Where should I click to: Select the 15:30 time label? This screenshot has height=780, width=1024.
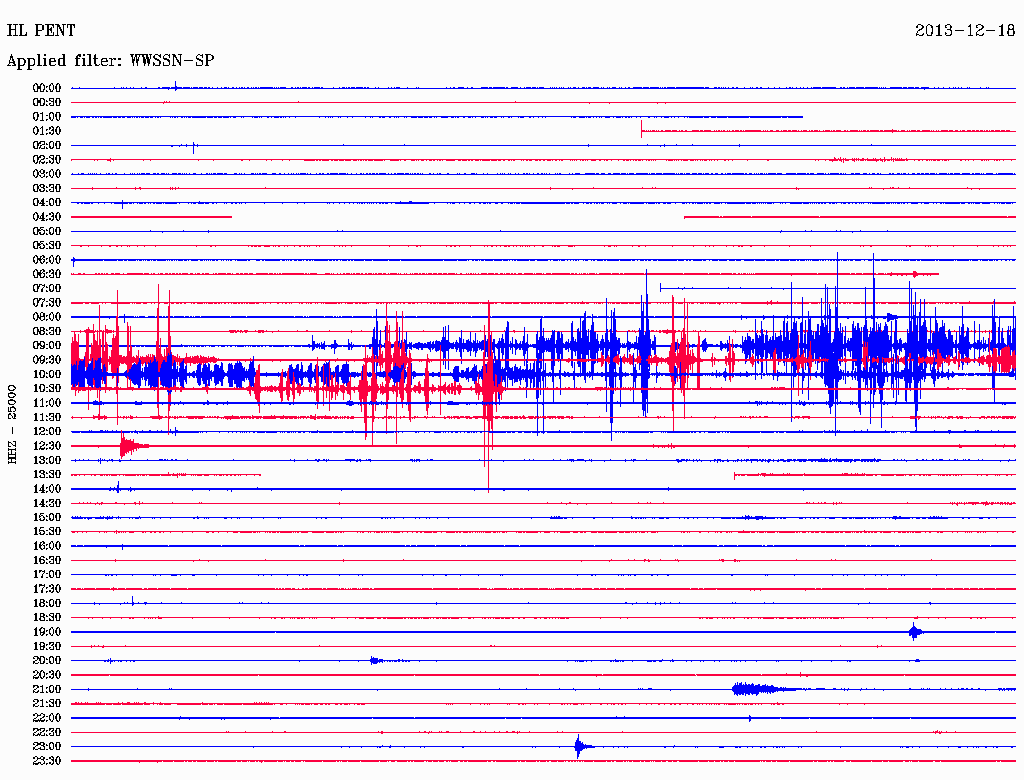[x=47, y=532]
